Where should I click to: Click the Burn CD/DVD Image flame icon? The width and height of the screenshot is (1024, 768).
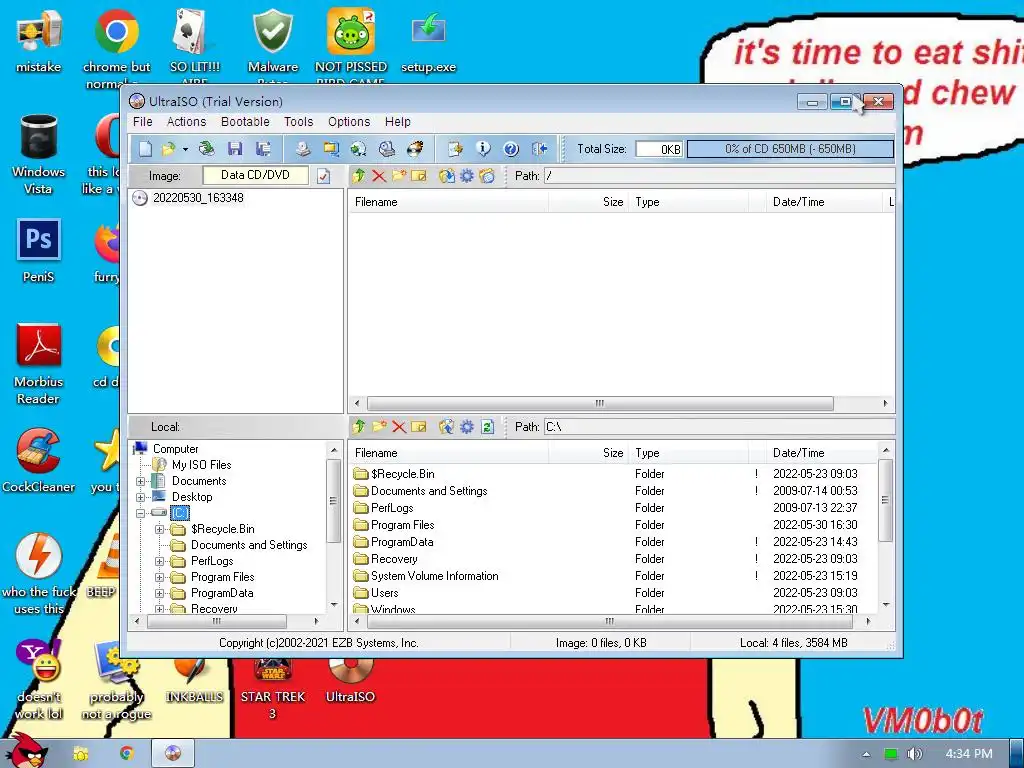[415, 149]
